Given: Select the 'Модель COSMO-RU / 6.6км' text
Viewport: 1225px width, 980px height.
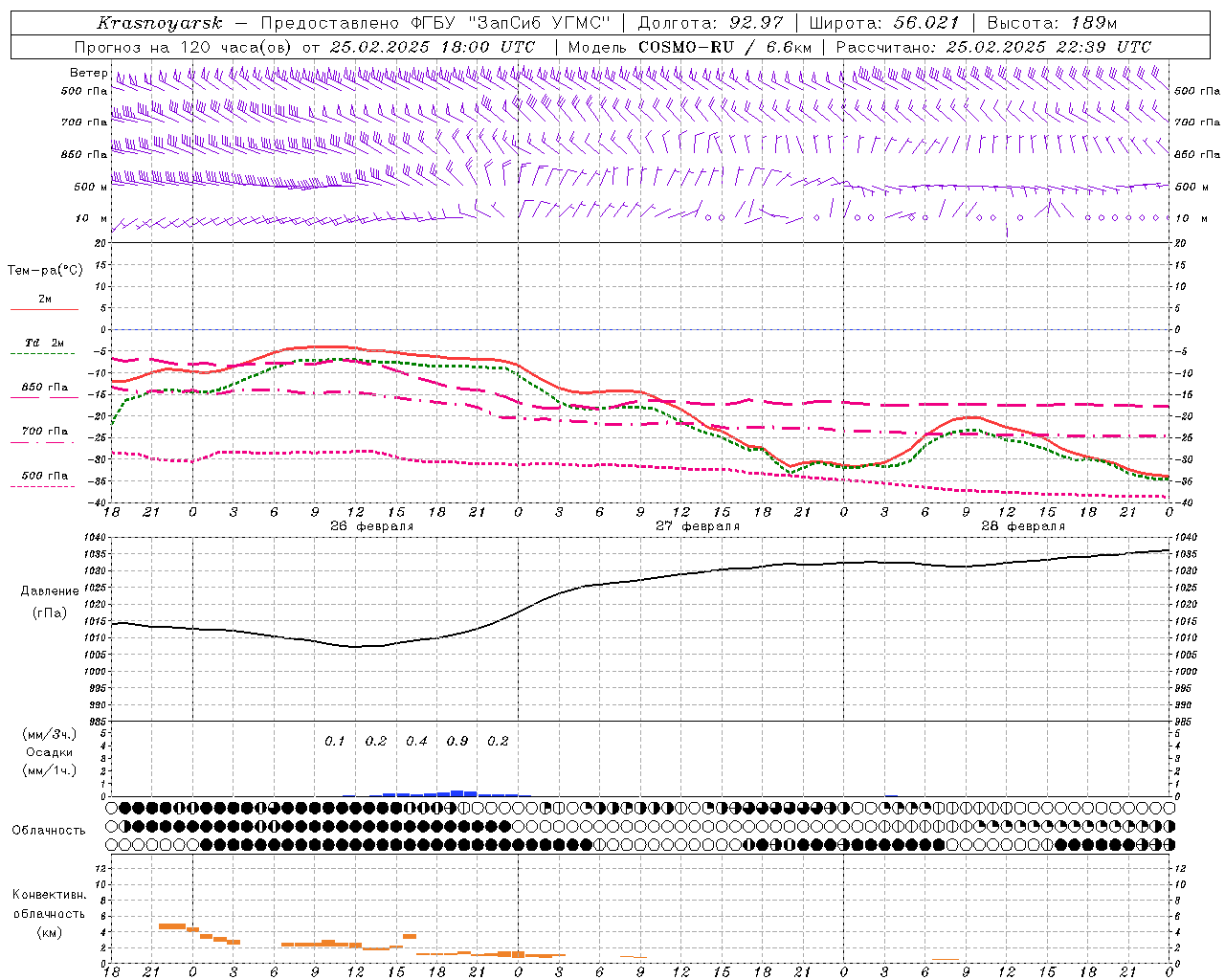Looking at the screenshot, I should pos(690,47).
